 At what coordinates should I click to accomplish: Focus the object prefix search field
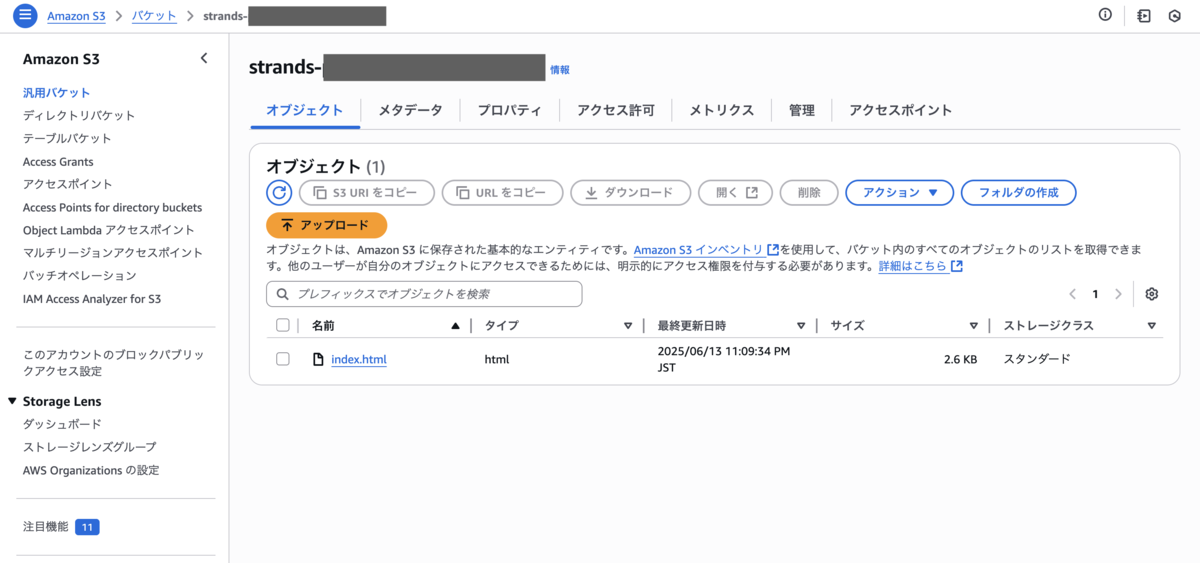tap(424, 294)
